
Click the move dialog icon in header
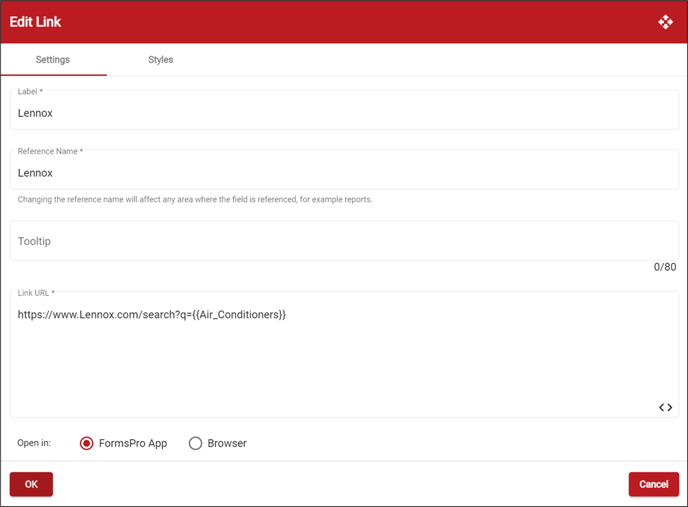click(x=665, y=22)
